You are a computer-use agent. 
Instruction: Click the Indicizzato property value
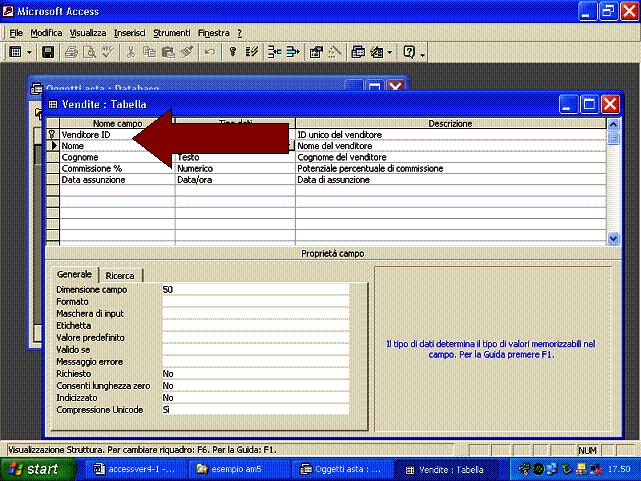(x=256, y=398)
